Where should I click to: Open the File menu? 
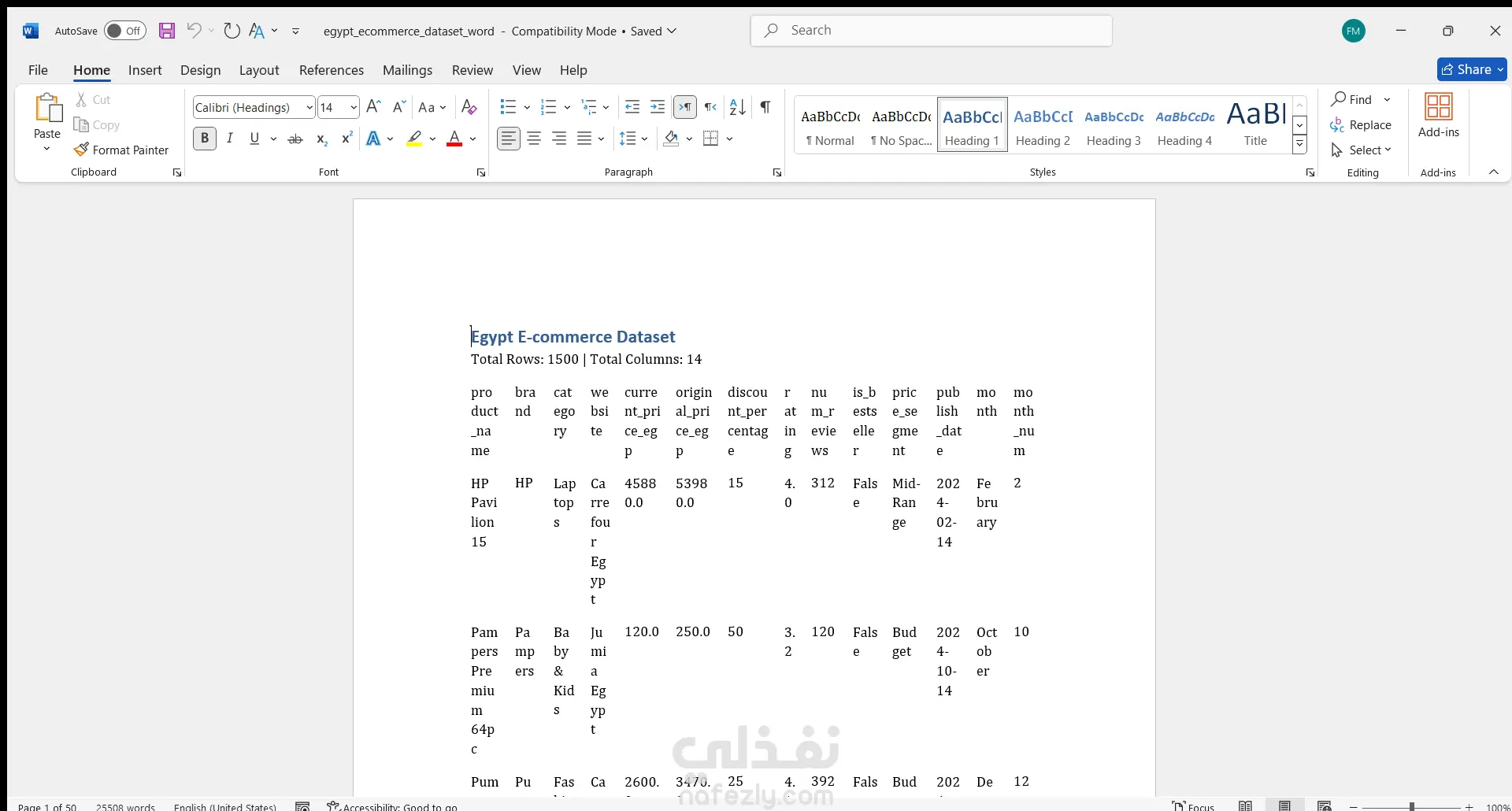click(x=38, y=70)
